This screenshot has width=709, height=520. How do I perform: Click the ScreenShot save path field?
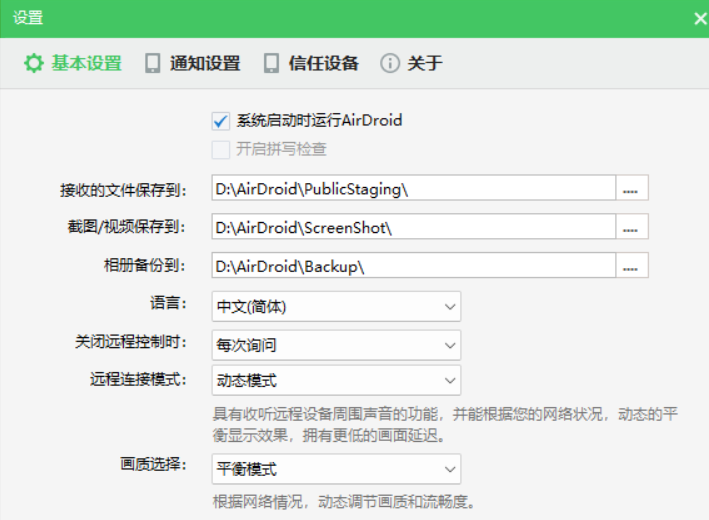coord(413,227)
